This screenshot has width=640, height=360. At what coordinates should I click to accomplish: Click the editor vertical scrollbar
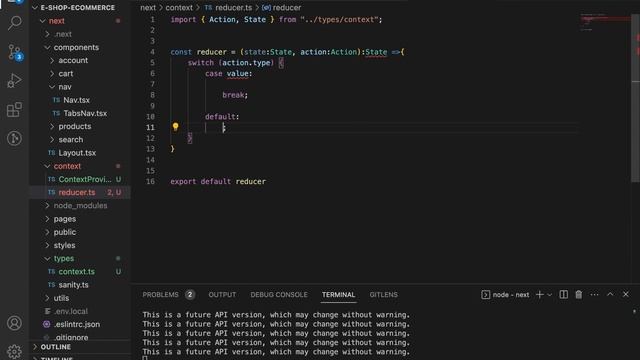point(636,98)
